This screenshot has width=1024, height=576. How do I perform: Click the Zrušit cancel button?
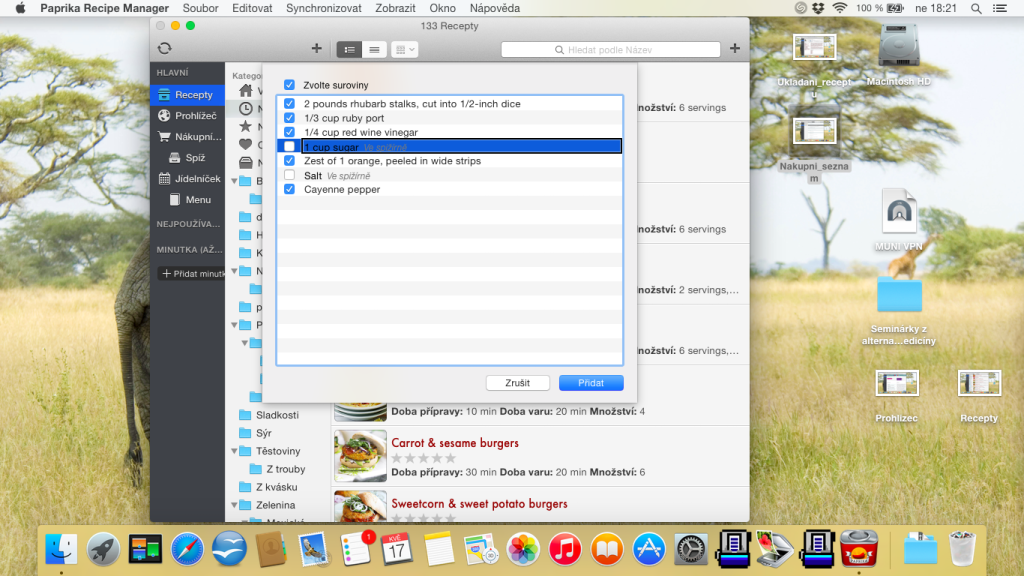pos(517,383)
